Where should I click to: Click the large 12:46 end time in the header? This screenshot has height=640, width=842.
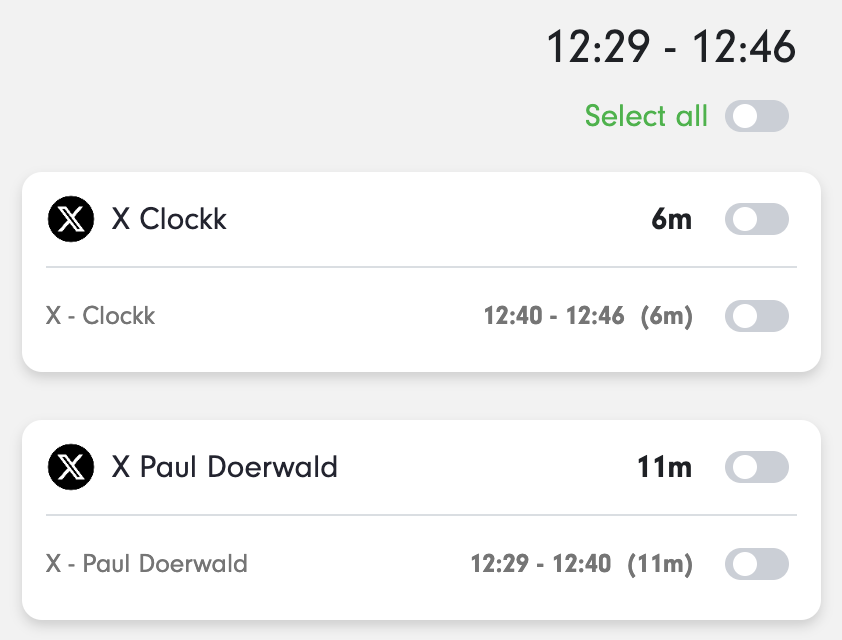pos(744,47)
